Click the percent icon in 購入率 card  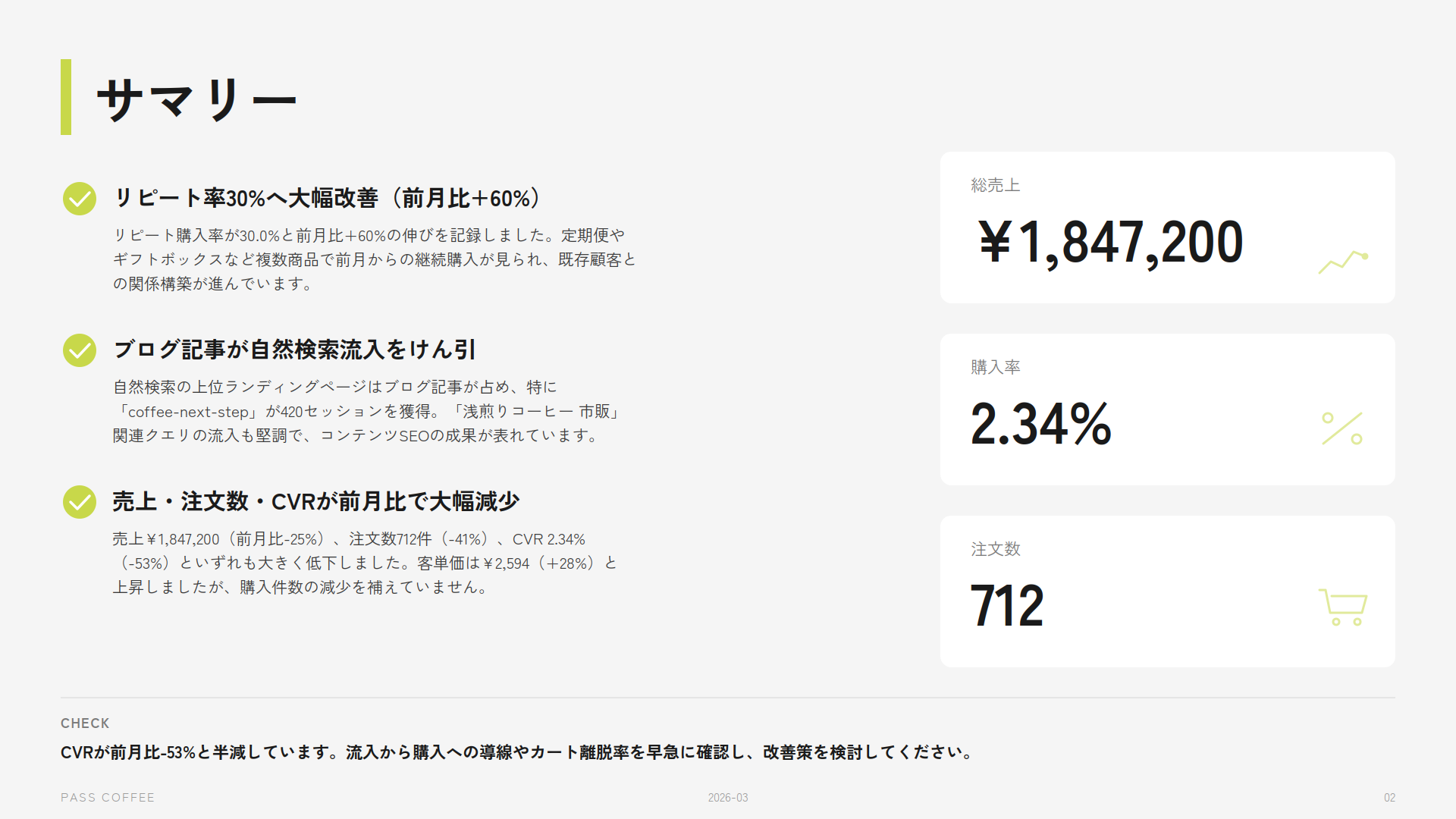pos(1342,428)
